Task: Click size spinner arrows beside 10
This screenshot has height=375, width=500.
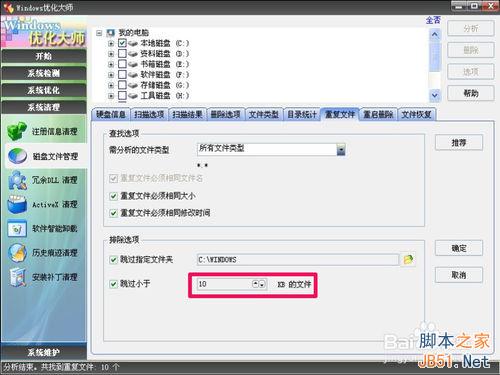Action: [x=259, y=284]
